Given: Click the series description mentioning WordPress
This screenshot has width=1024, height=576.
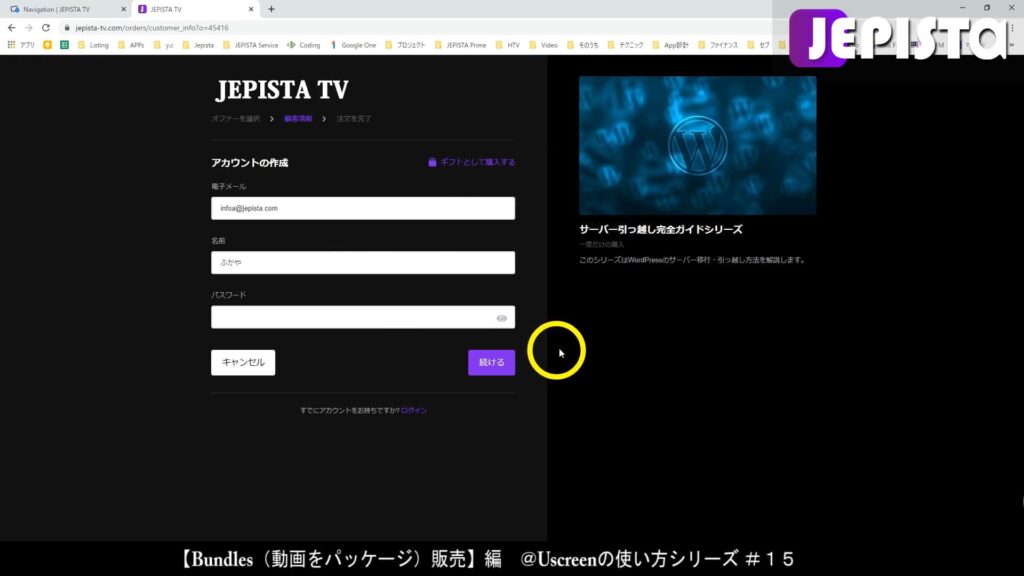Looking at the screenshot, I should (x=692, y=260).
